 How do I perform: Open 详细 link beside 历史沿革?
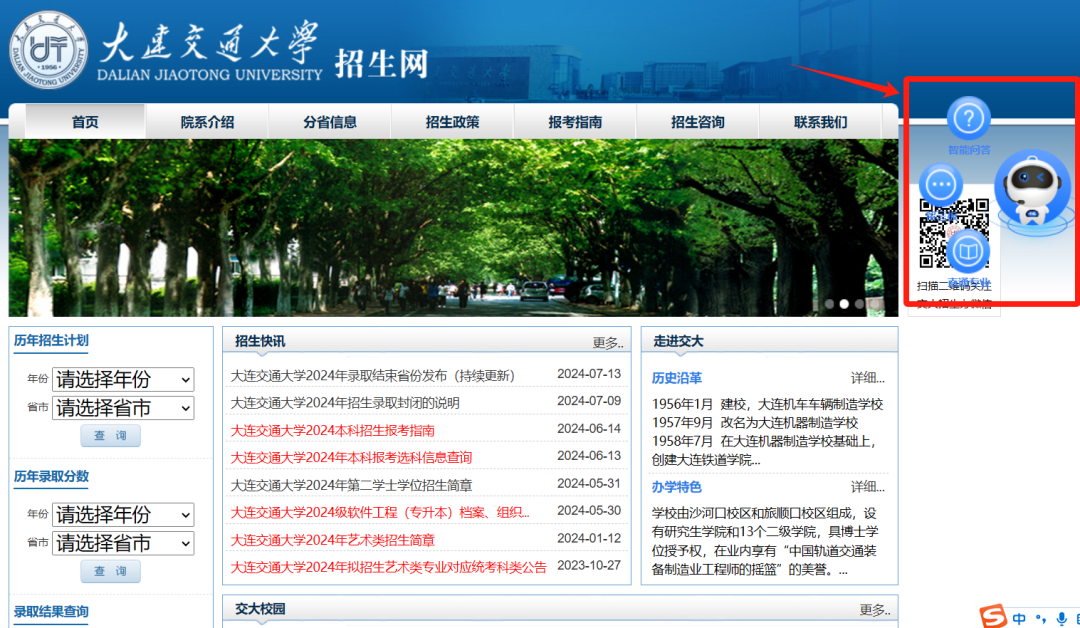(x=867, y=378)
